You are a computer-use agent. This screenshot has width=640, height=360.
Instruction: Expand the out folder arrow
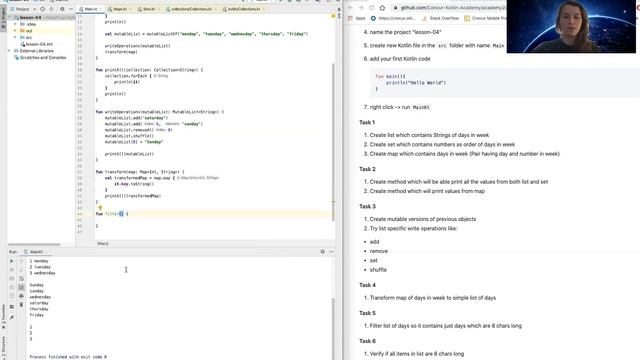pos(16,31)
